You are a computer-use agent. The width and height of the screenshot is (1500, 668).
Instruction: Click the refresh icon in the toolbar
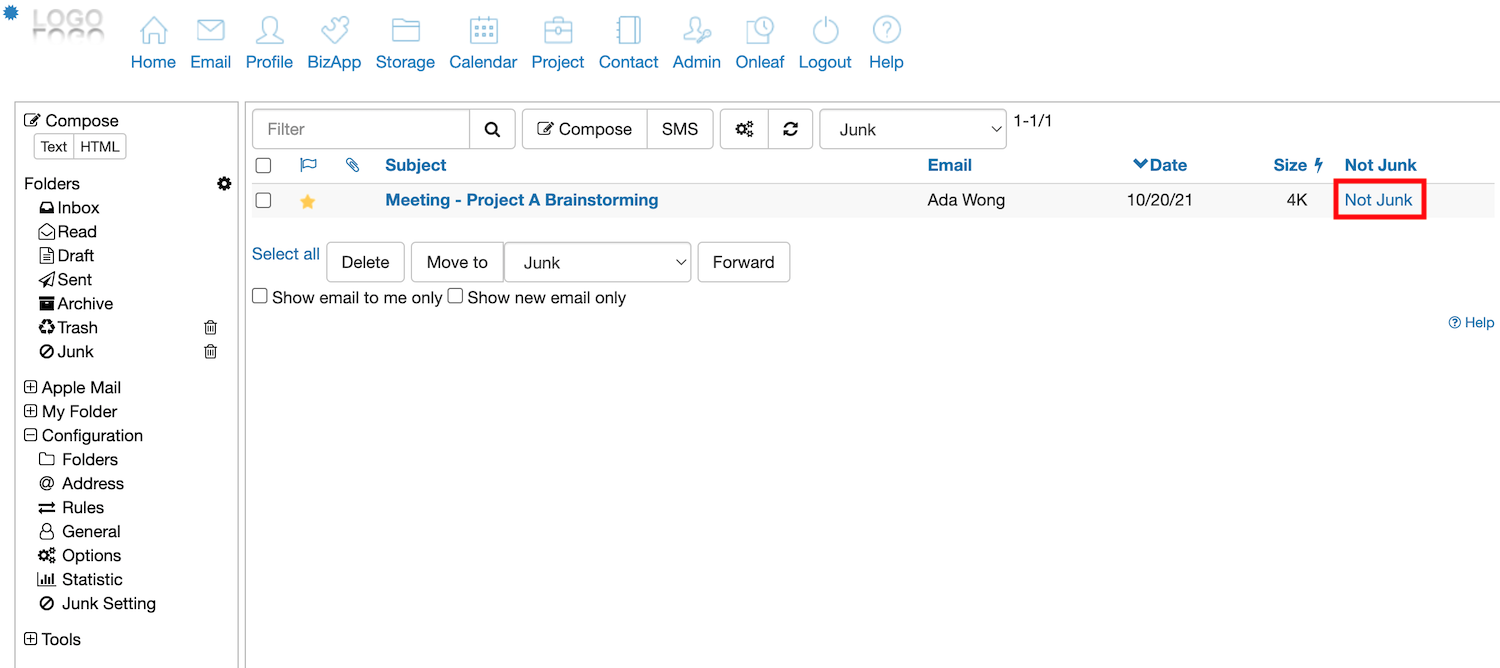click(x=790, y=129)
